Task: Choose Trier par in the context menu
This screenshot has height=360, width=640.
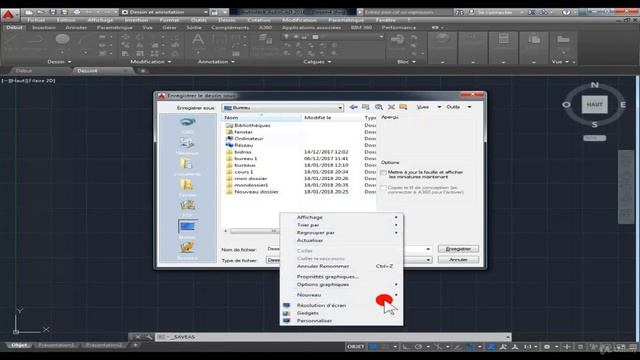Action: click(342, 225)
